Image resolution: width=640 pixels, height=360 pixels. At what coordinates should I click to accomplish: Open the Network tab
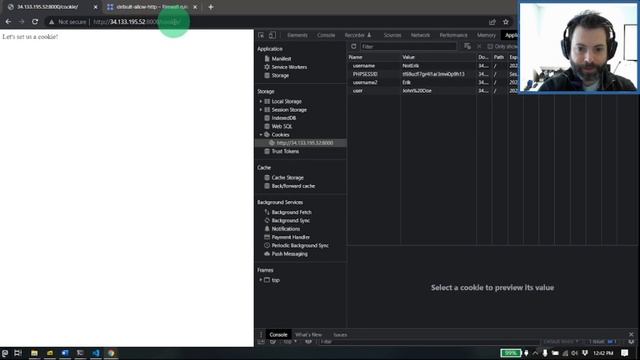[420, 35]
